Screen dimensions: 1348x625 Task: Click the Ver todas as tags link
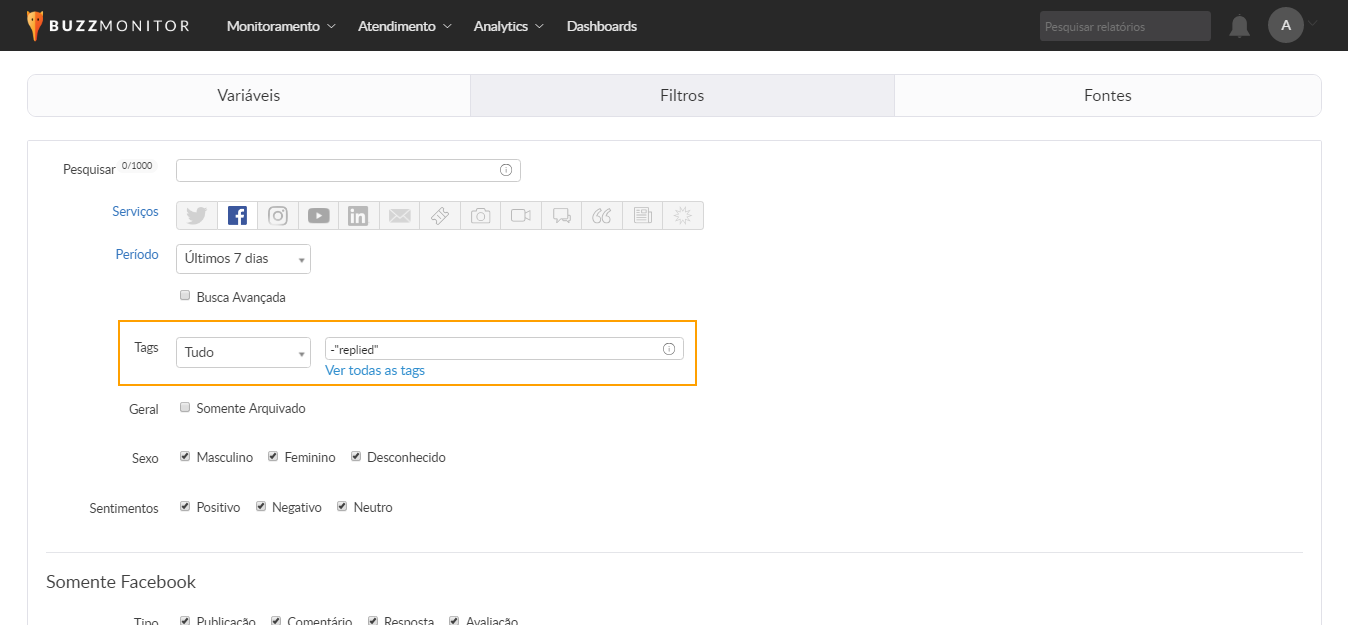[375, 371]
